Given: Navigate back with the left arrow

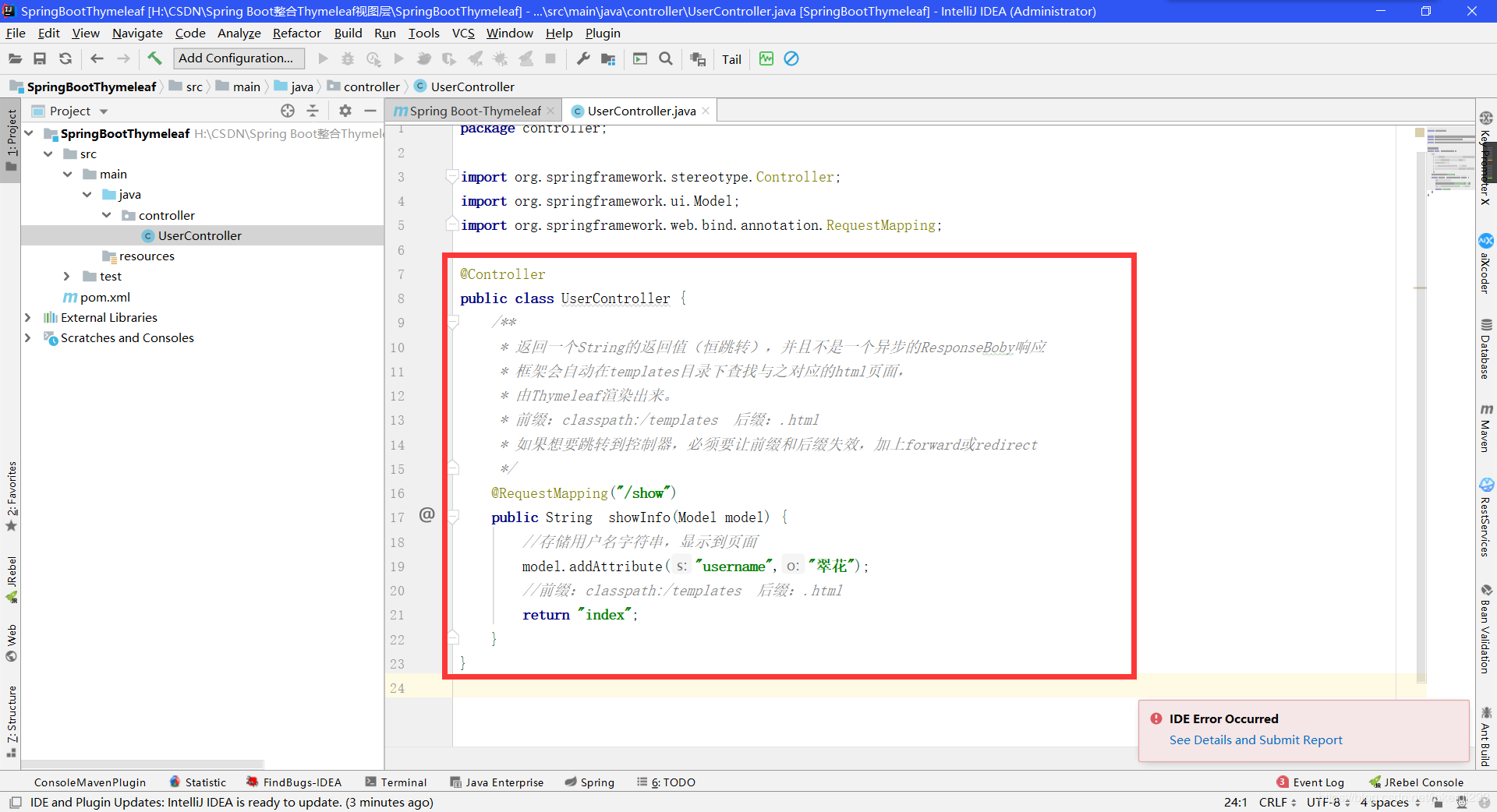Looking at the screenshot, I should (x=97, y=58).
